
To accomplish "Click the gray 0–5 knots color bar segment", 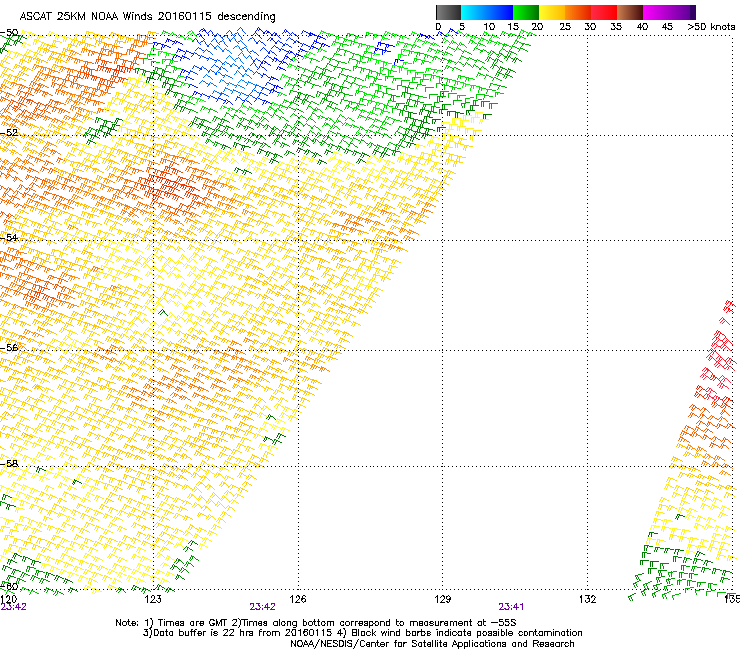I will (x=448, y=12).
